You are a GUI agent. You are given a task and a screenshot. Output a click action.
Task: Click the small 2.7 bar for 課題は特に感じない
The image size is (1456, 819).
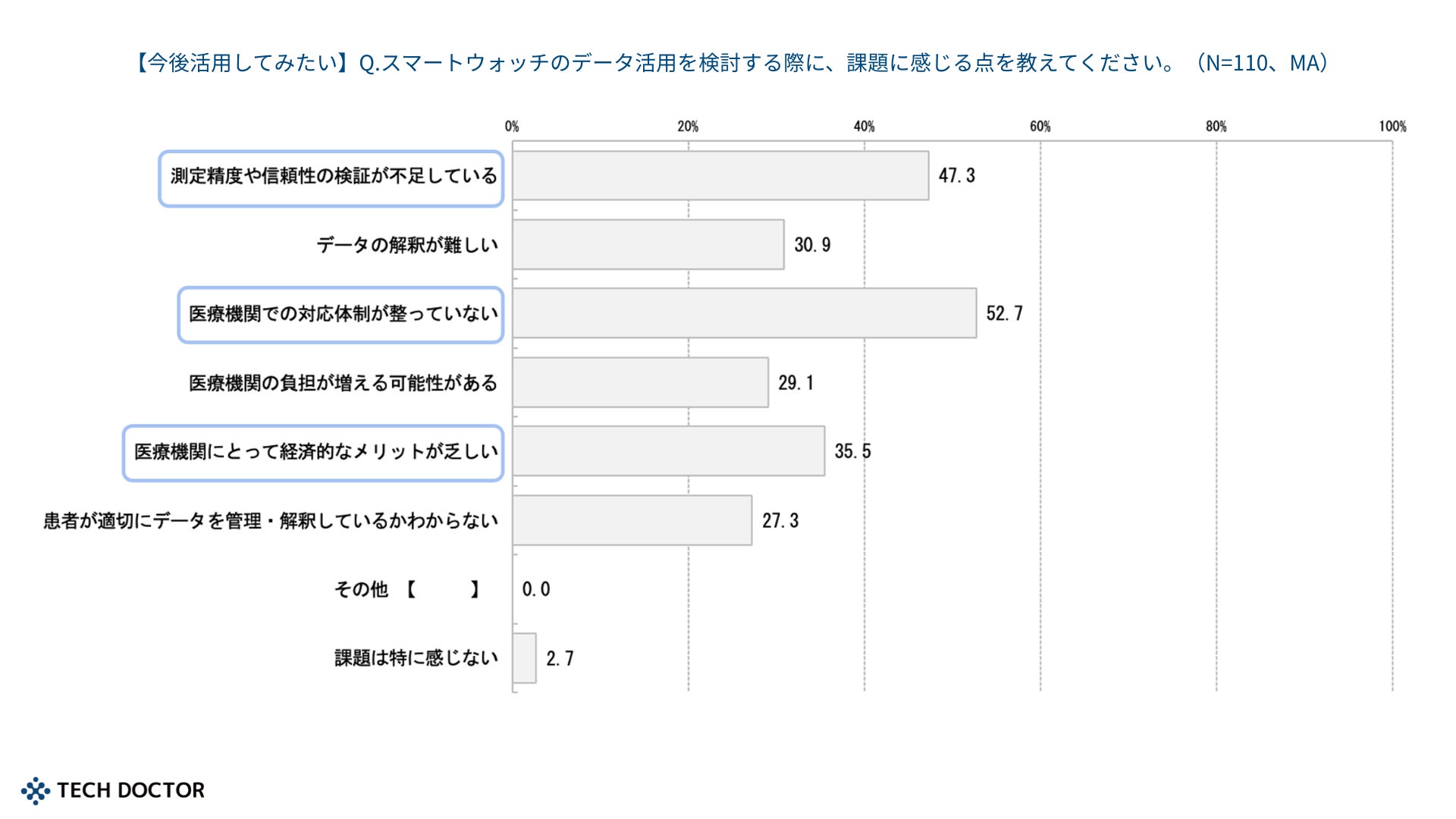[524, 658]
